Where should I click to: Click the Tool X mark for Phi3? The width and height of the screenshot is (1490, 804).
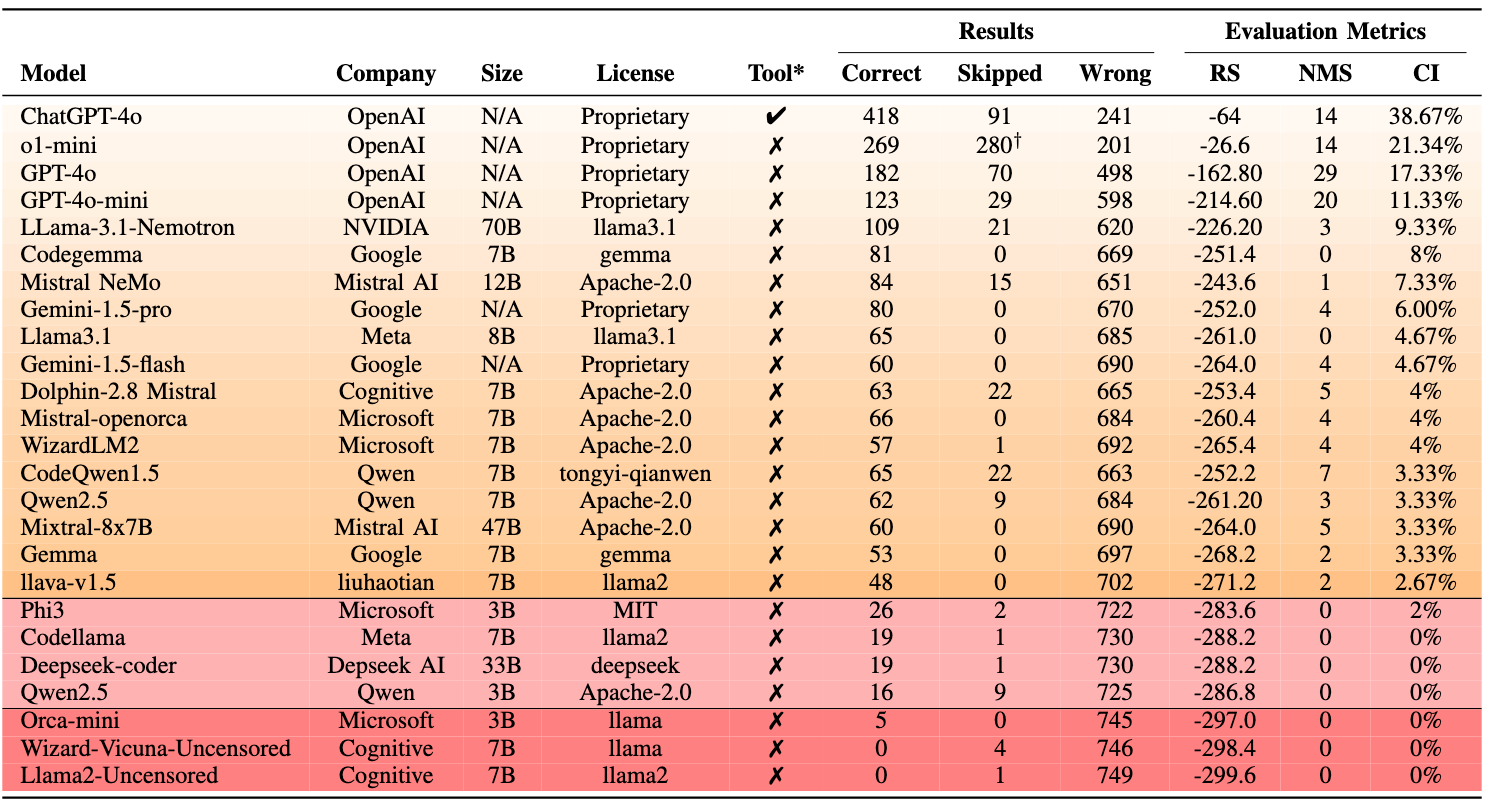point(776,611)
